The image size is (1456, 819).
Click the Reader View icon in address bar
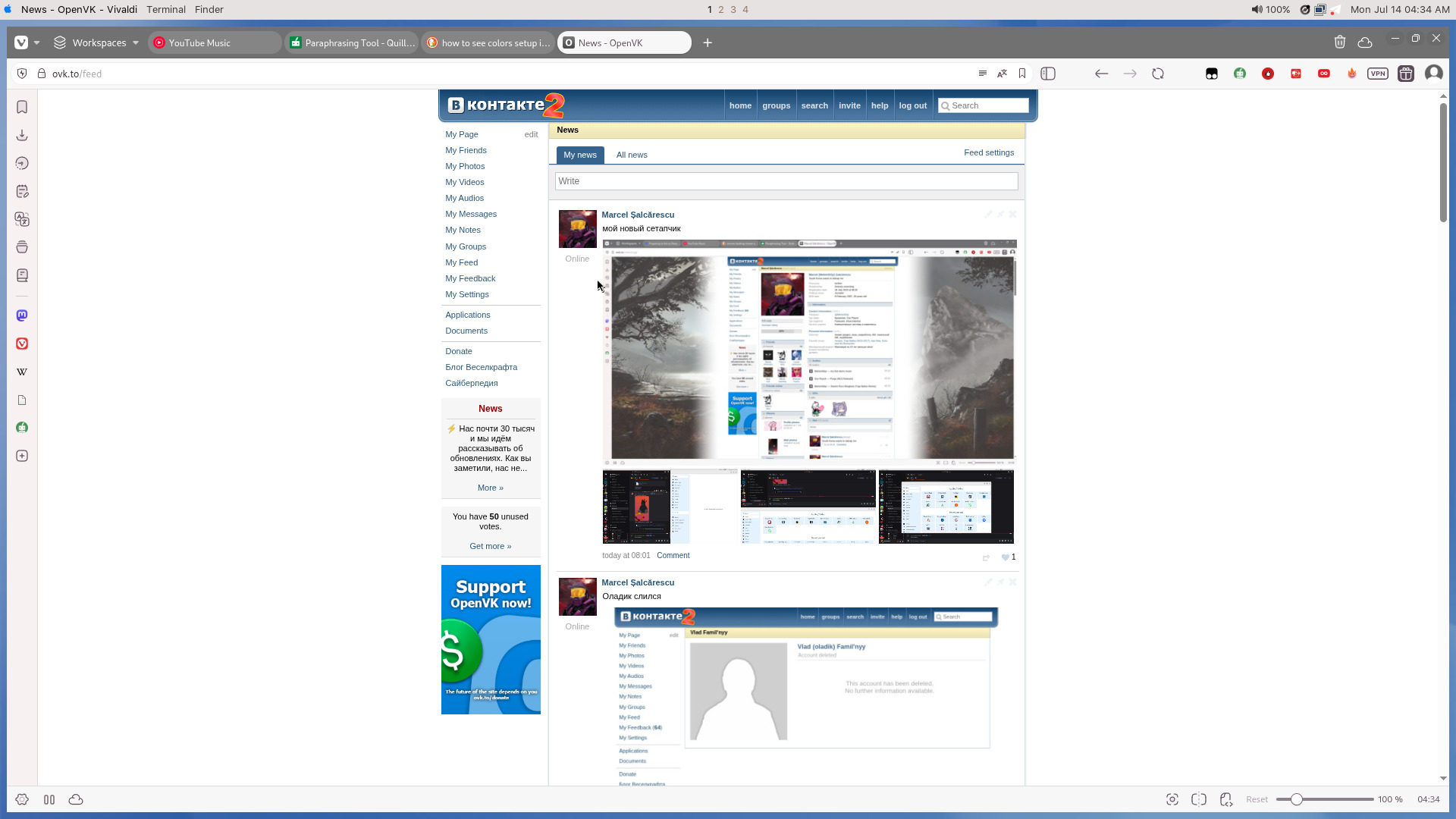tap(983, 74)
